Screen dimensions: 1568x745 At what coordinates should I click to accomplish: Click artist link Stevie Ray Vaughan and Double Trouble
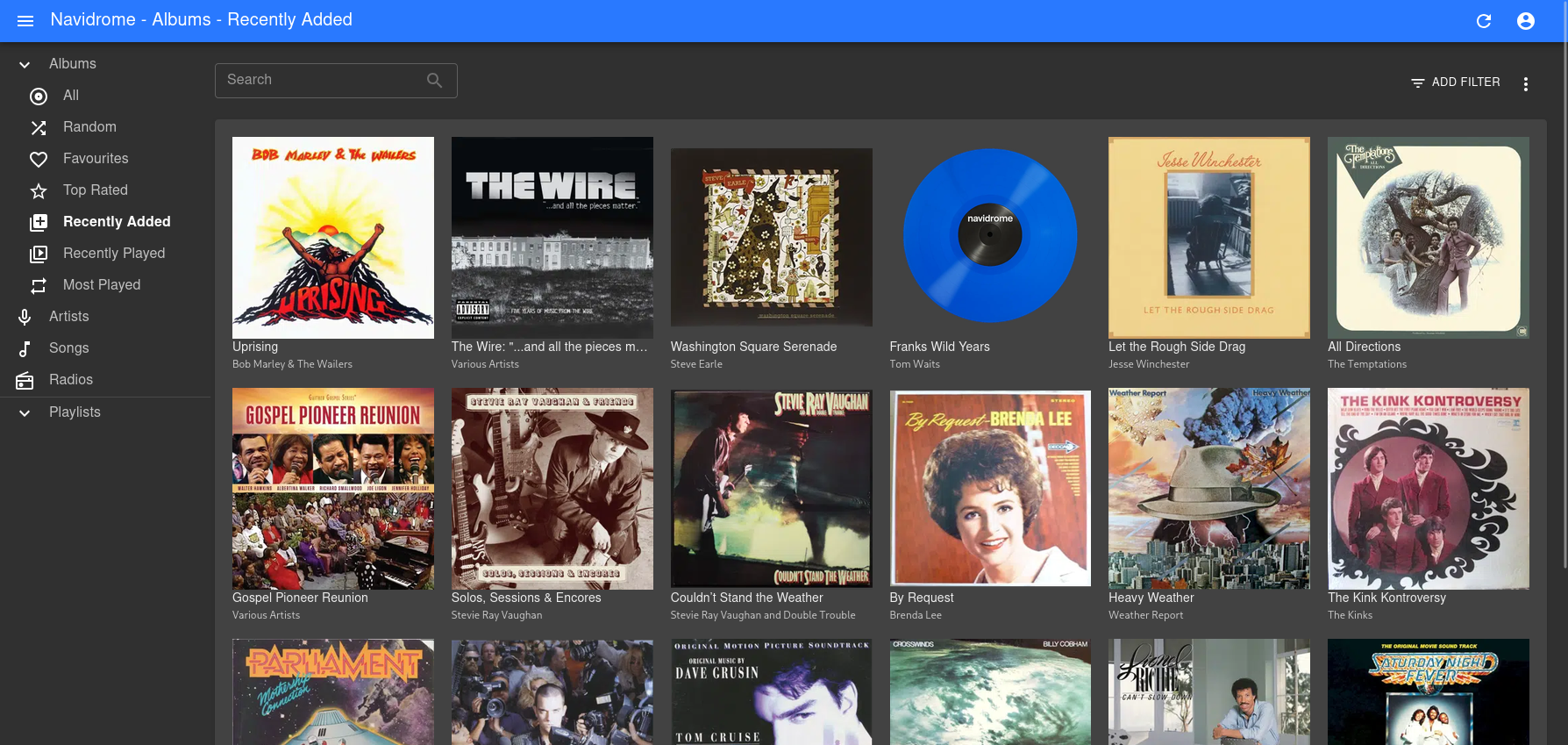pyautogui.click(x=763, y=615)
